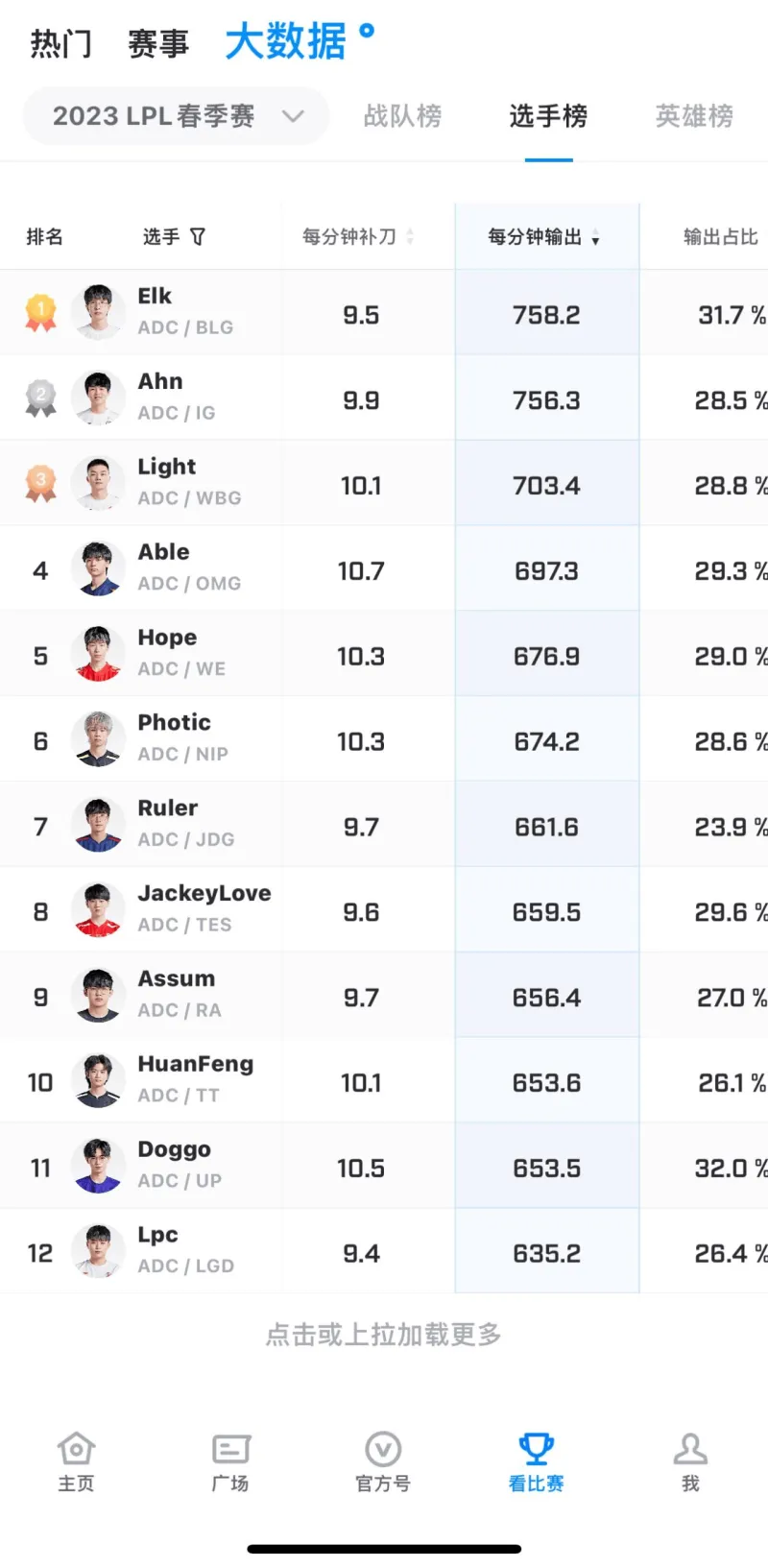Tap the filter funnel next to 选手
The width and height of the screenshot is (768, 1568).
click(198, 236)
